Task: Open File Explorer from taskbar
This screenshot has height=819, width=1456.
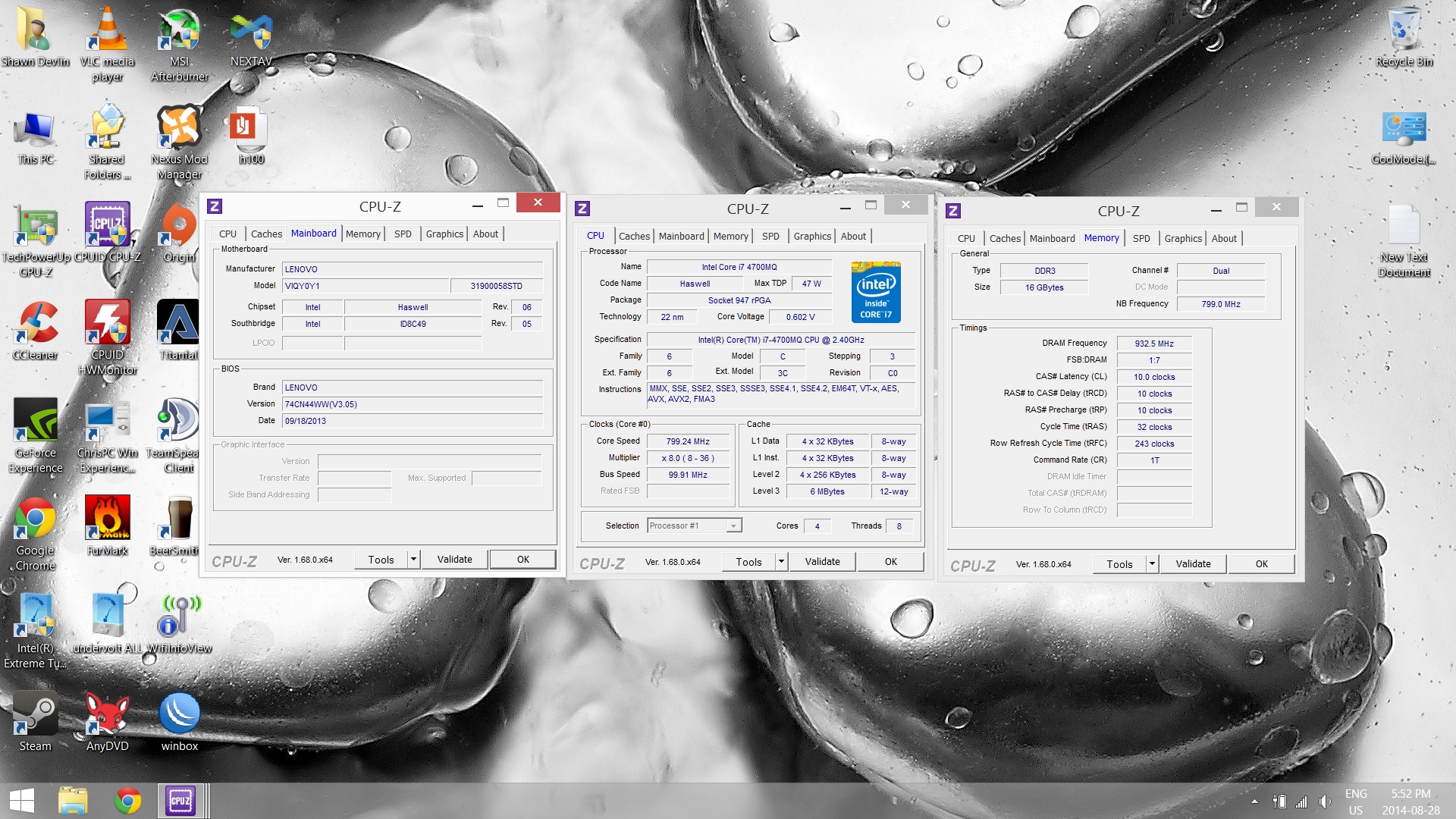Action: (x=74, y=801)
